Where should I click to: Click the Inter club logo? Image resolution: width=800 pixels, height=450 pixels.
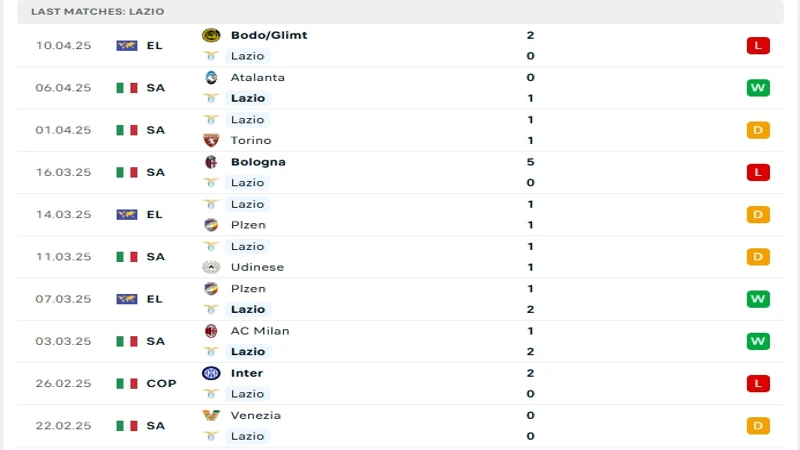(211, 373)
